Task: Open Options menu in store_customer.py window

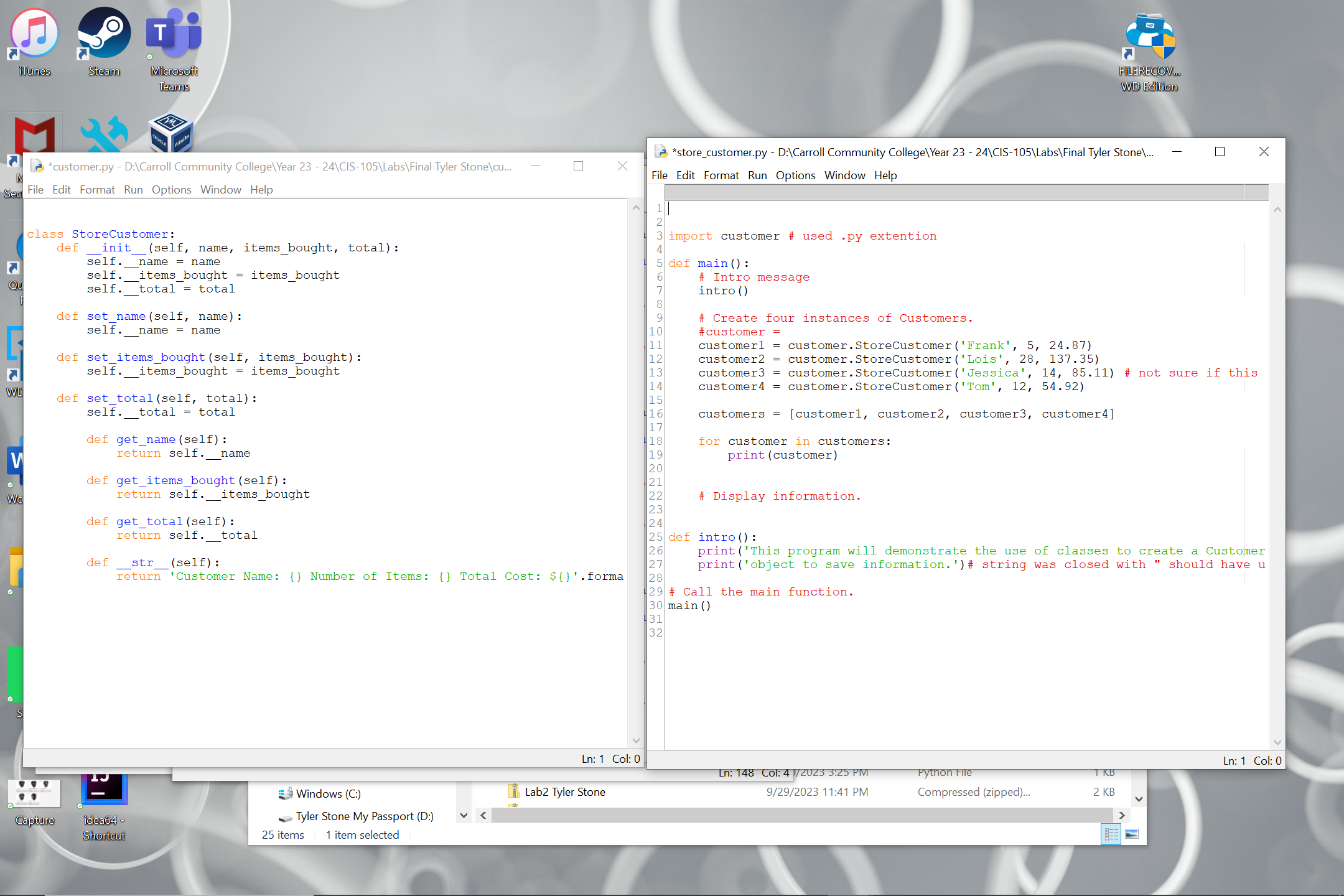Action: (795, 175)
